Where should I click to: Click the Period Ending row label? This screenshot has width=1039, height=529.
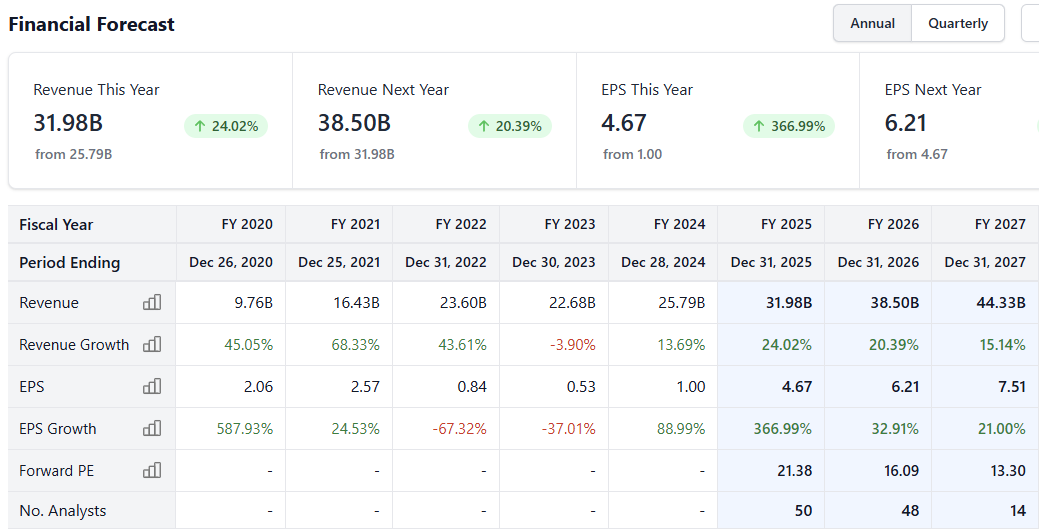click(x=69, y=262)
